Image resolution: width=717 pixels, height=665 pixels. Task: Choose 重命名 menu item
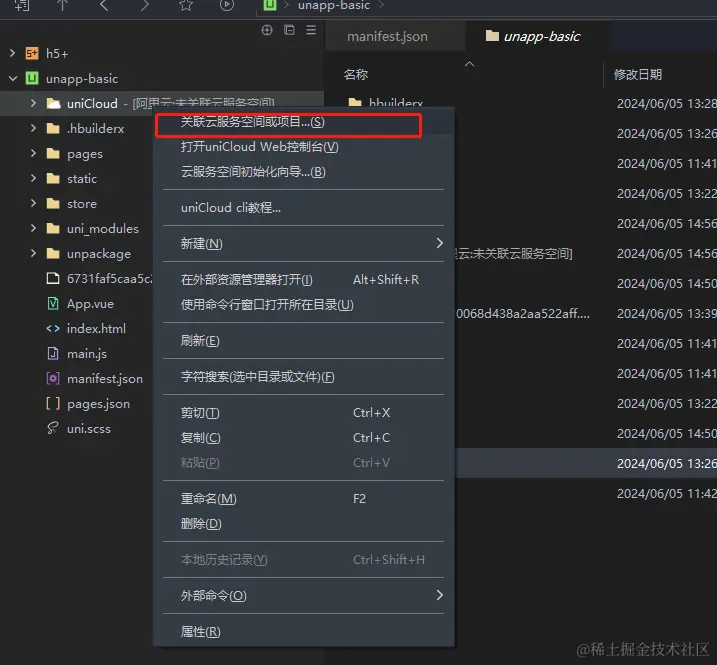304,499
